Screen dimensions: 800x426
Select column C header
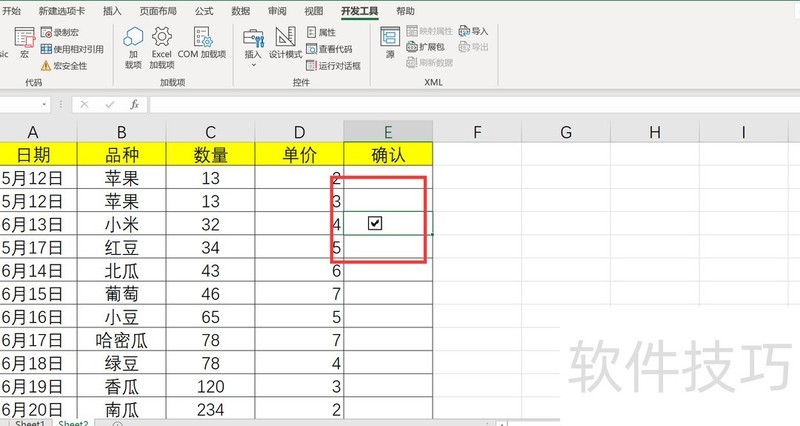click(x=210, y=132)
